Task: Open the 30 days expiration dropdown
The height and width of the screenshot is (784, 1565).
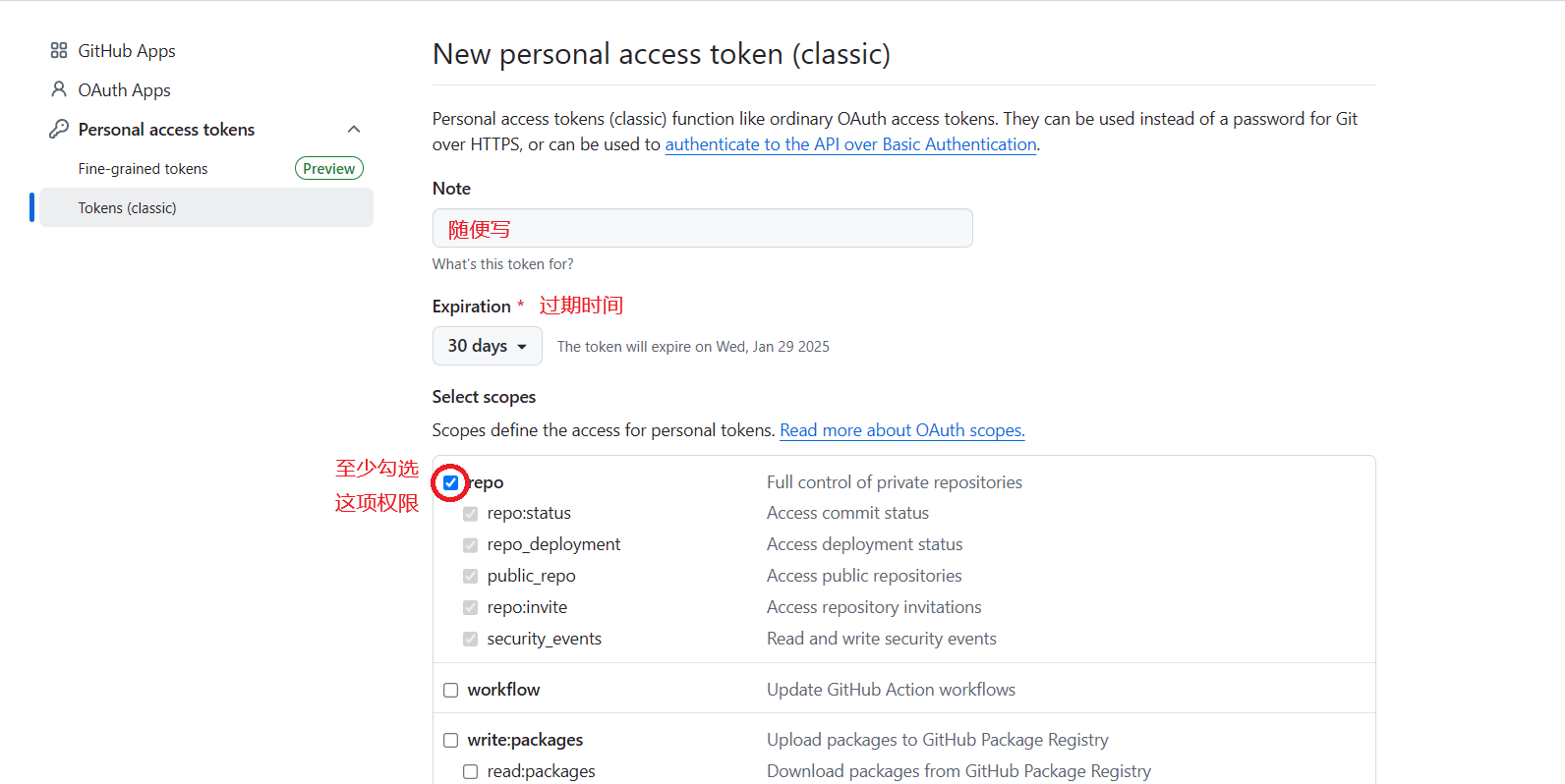Action: pos(487,346)
